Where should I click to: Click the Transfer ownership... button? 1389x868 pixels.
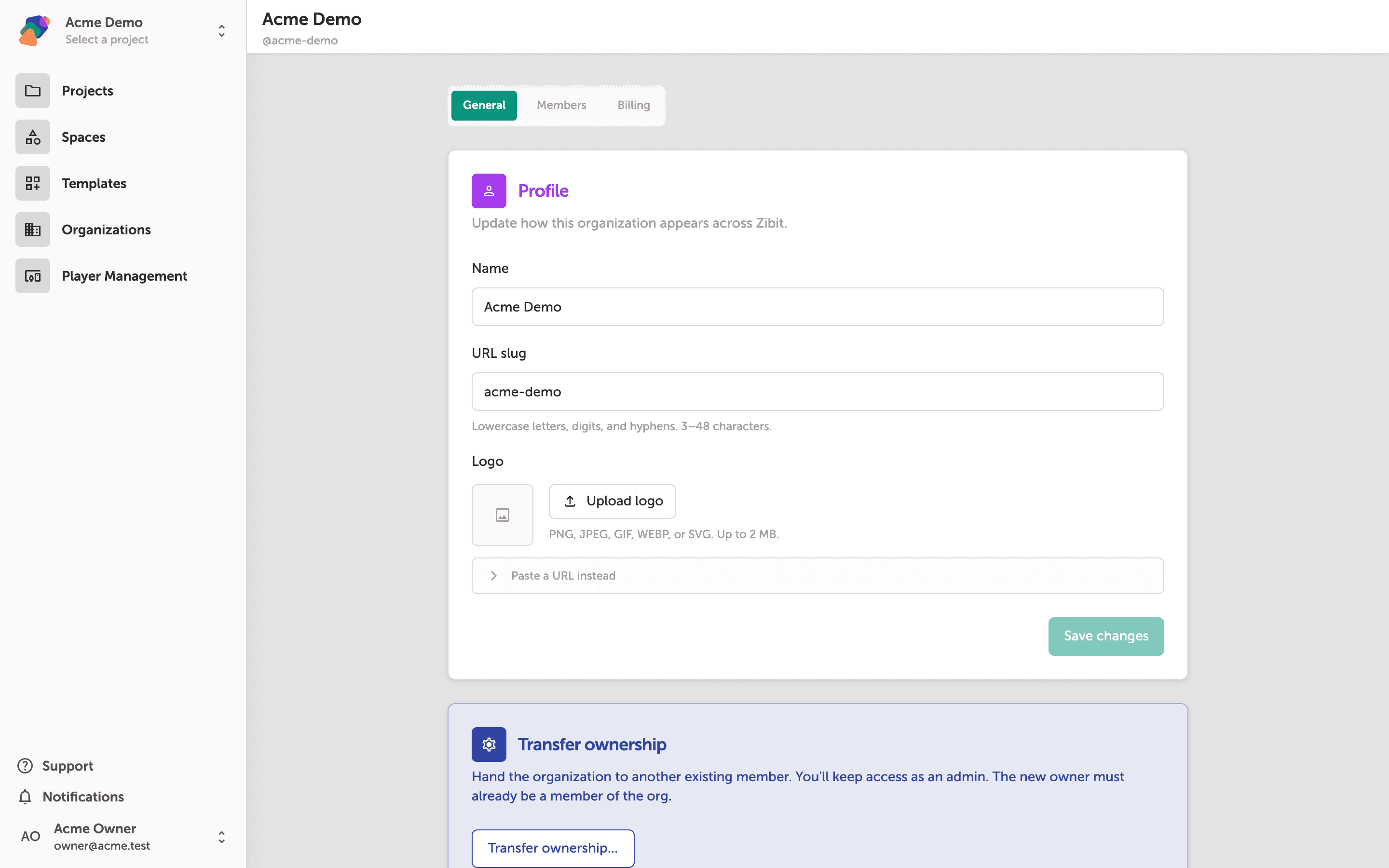point(553,848)
